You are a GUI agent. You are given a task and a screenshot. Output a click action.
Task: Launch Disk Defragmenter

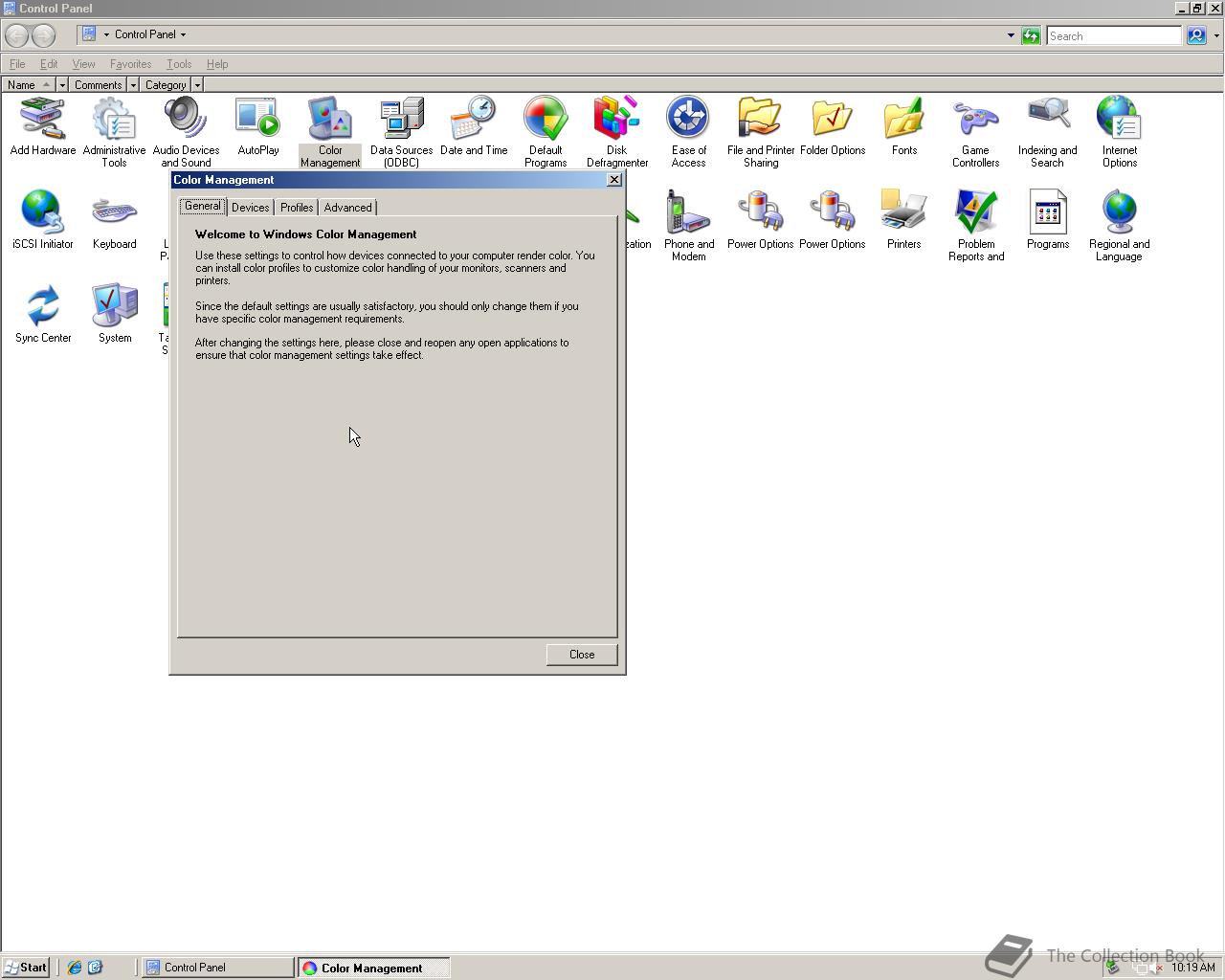point(617,132)
